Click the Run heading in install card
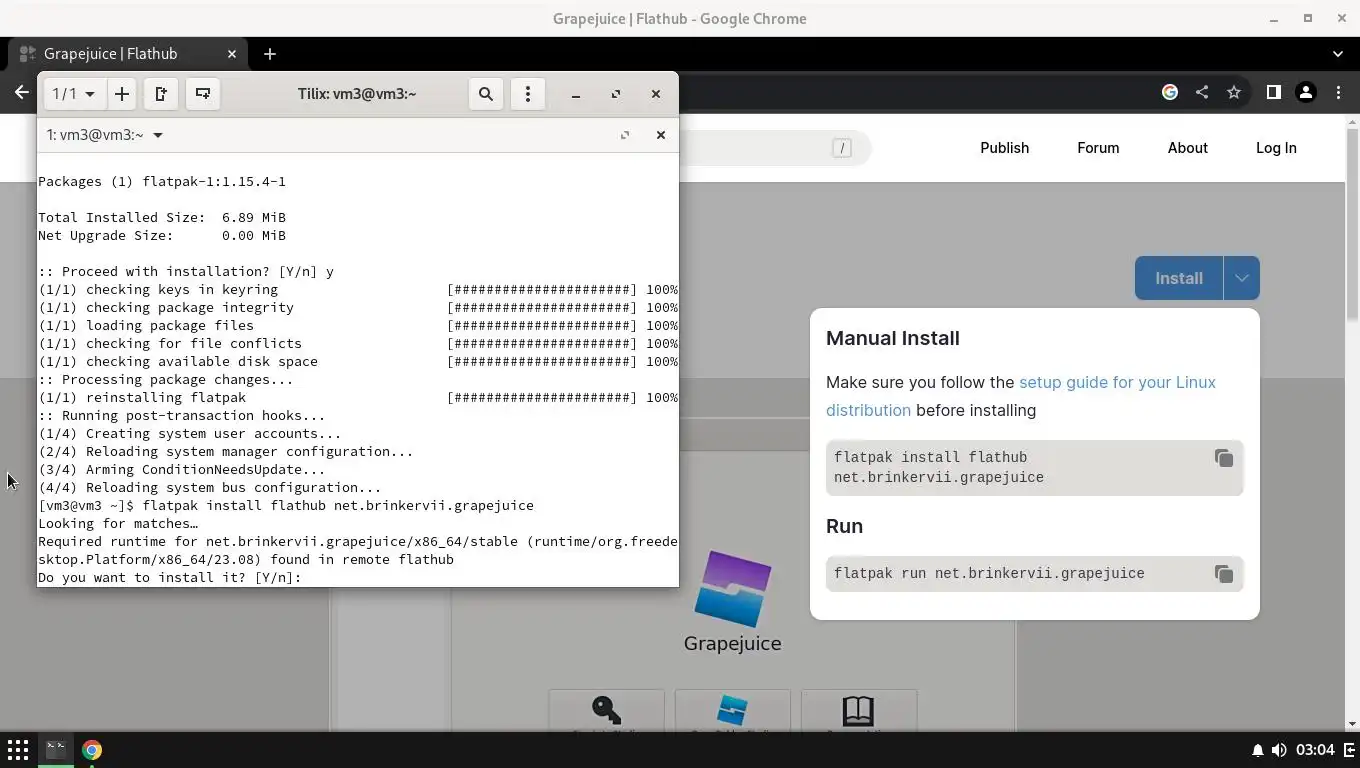This screenshot has width=1360, height=768. pos(845,526)
